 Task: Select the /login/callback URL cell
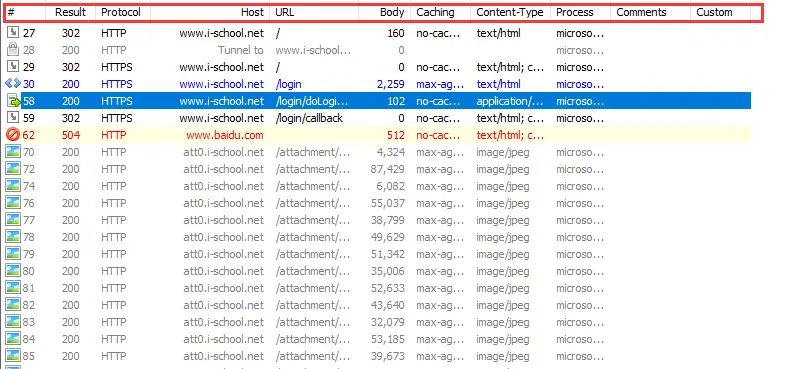click(x=309, y=118)
